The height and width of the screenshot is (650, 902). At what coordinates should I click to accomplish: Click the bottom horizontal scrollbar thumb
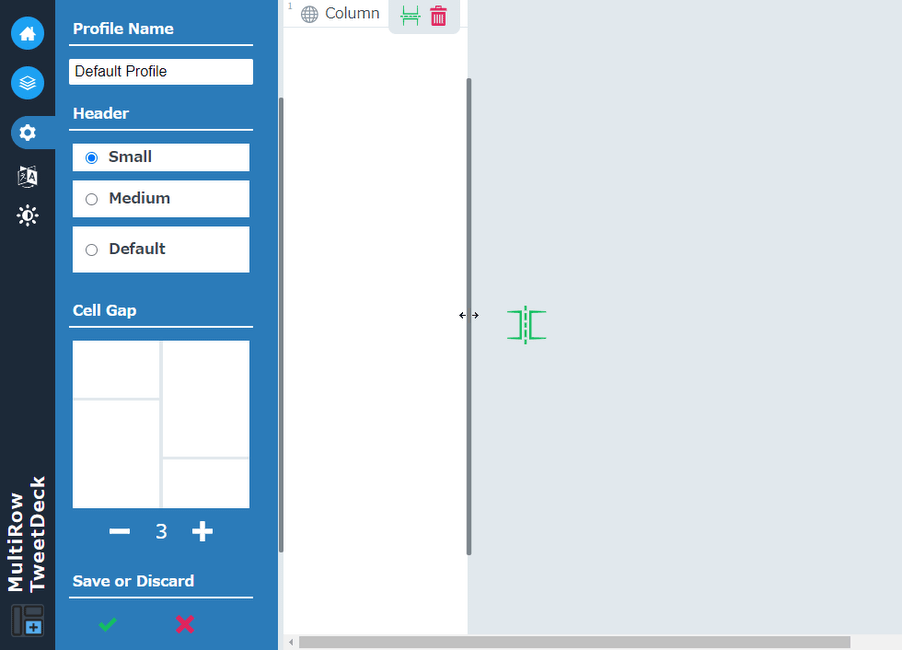pyautogui.click(x=574, y=642)
